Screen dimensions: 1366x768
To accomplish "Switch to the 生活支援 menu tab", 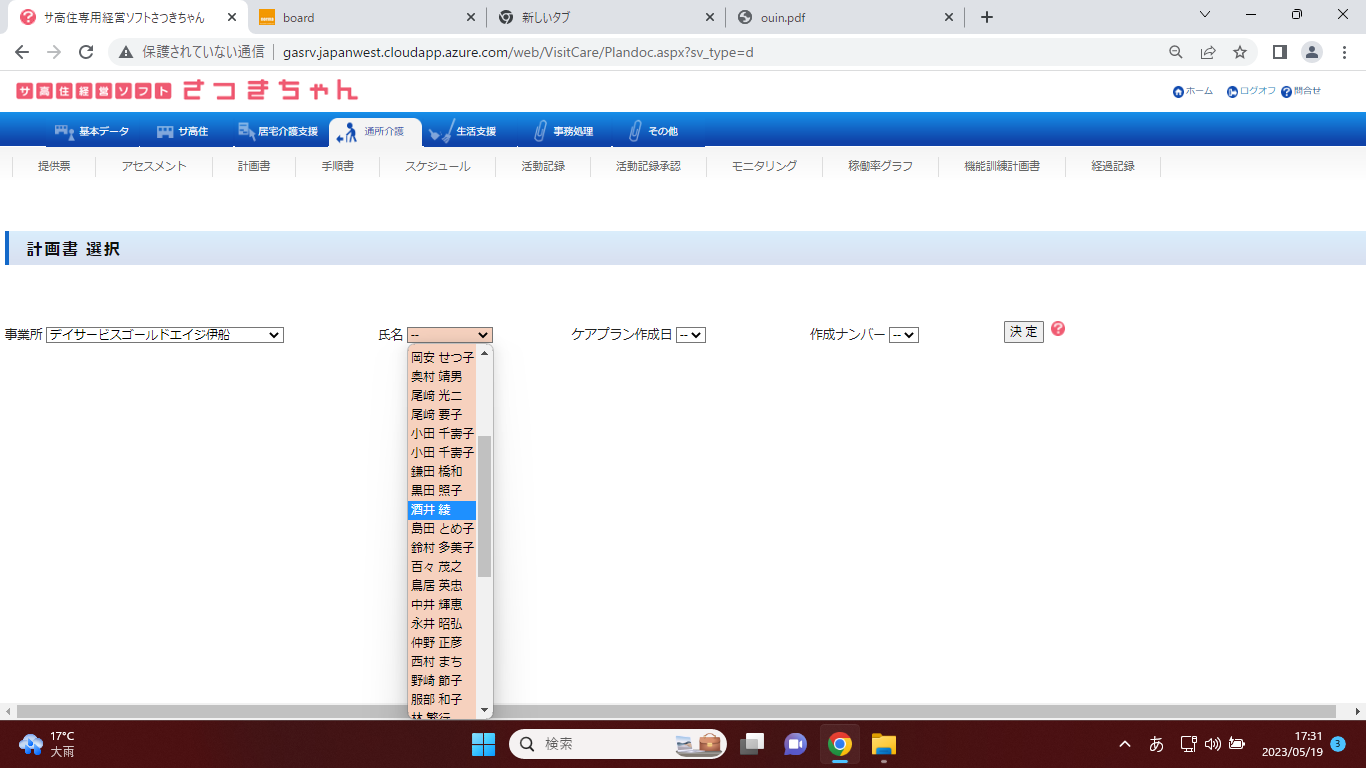I will (x=464, y=132).
